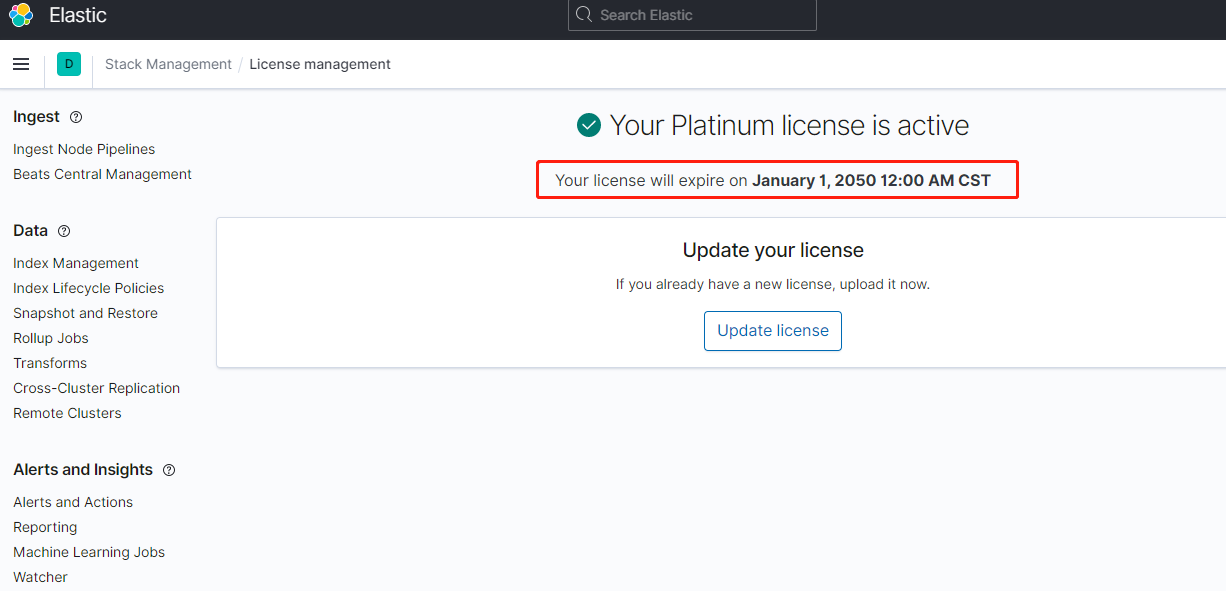Select Watcher in the sidebar
The image size is (1226, 591).
tap(40, 577)
